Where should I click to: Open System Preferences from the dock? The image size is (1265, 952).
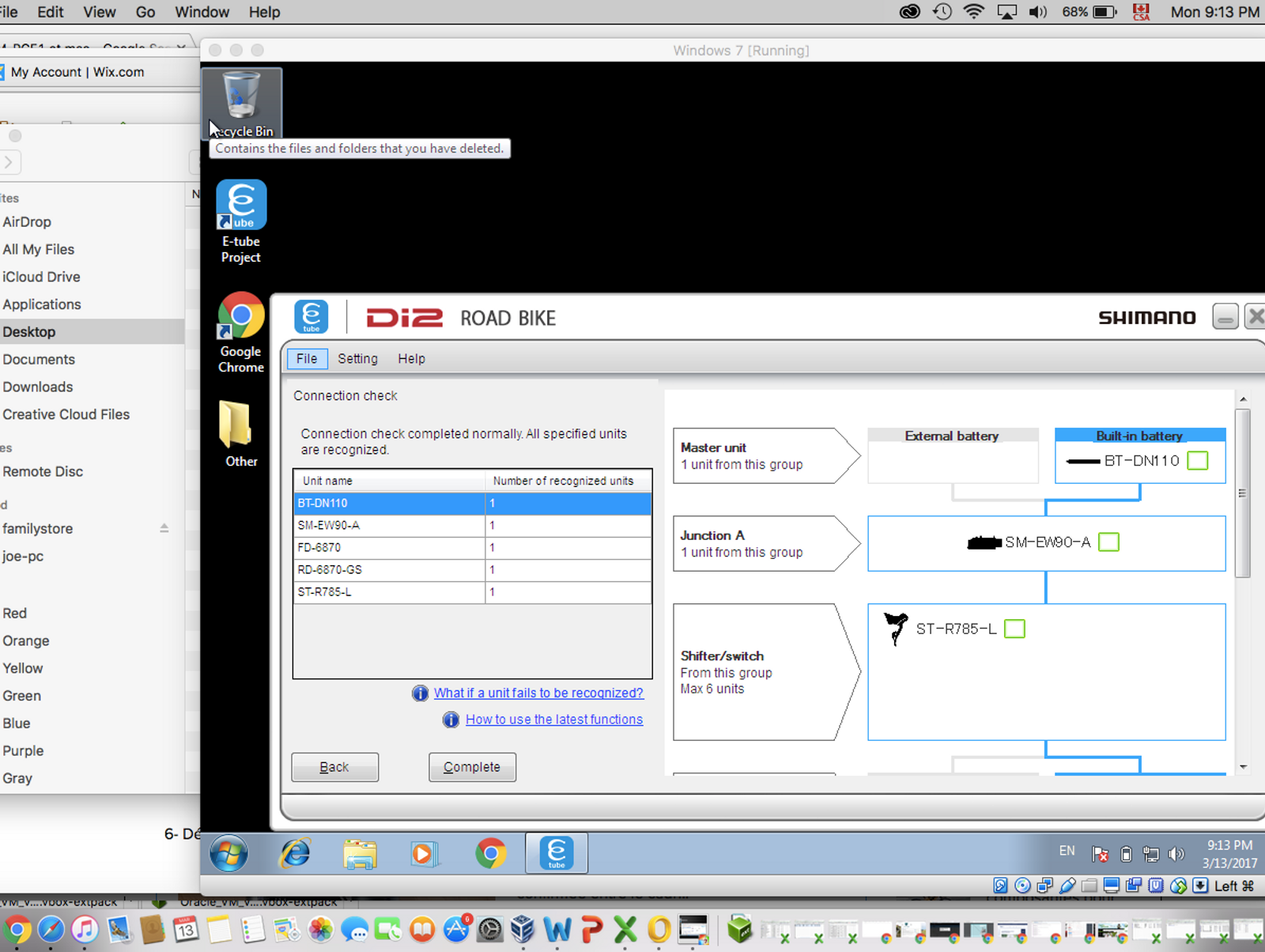point(490,930)
